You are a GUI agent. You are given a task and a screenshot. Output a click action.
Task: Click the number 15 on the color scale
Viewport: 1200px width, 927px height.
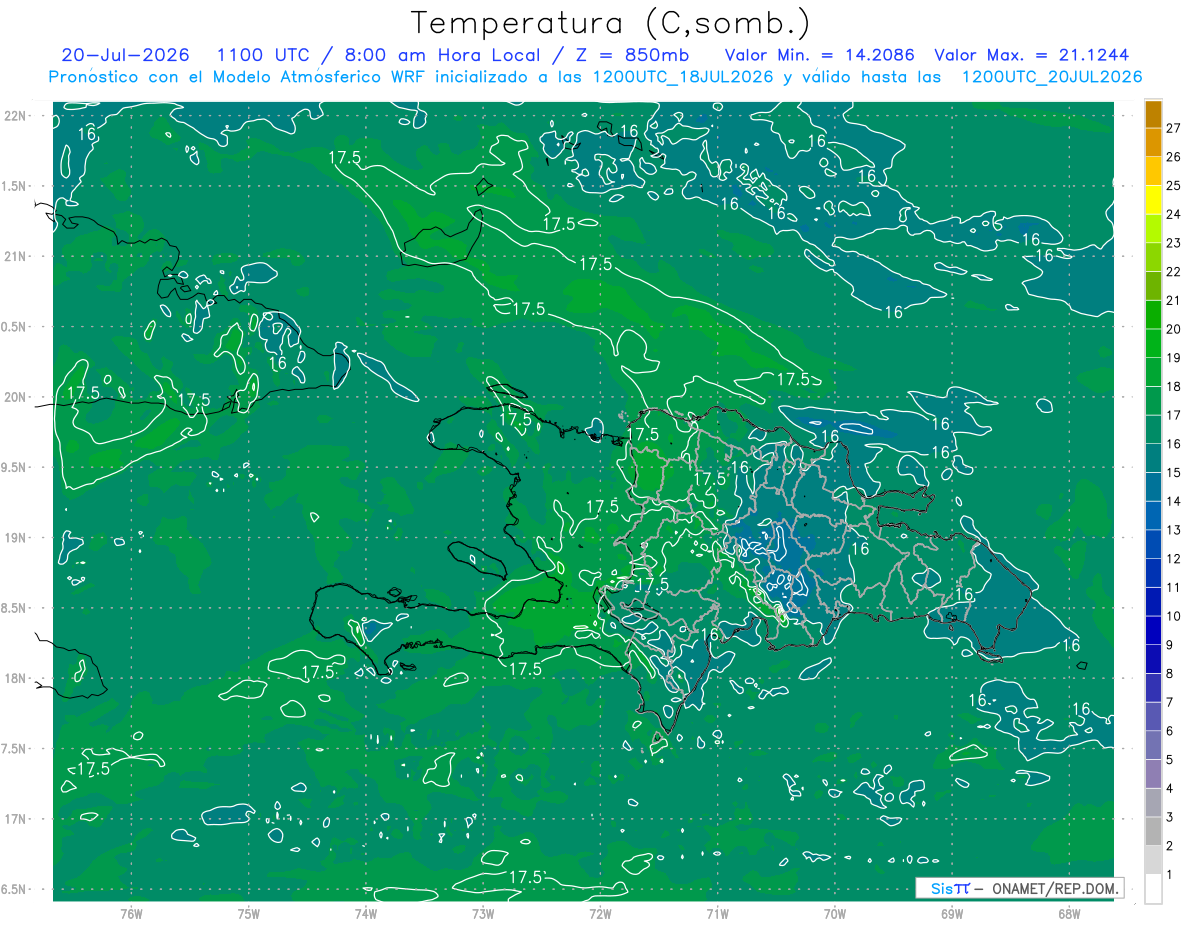(x=1174, y=473)
